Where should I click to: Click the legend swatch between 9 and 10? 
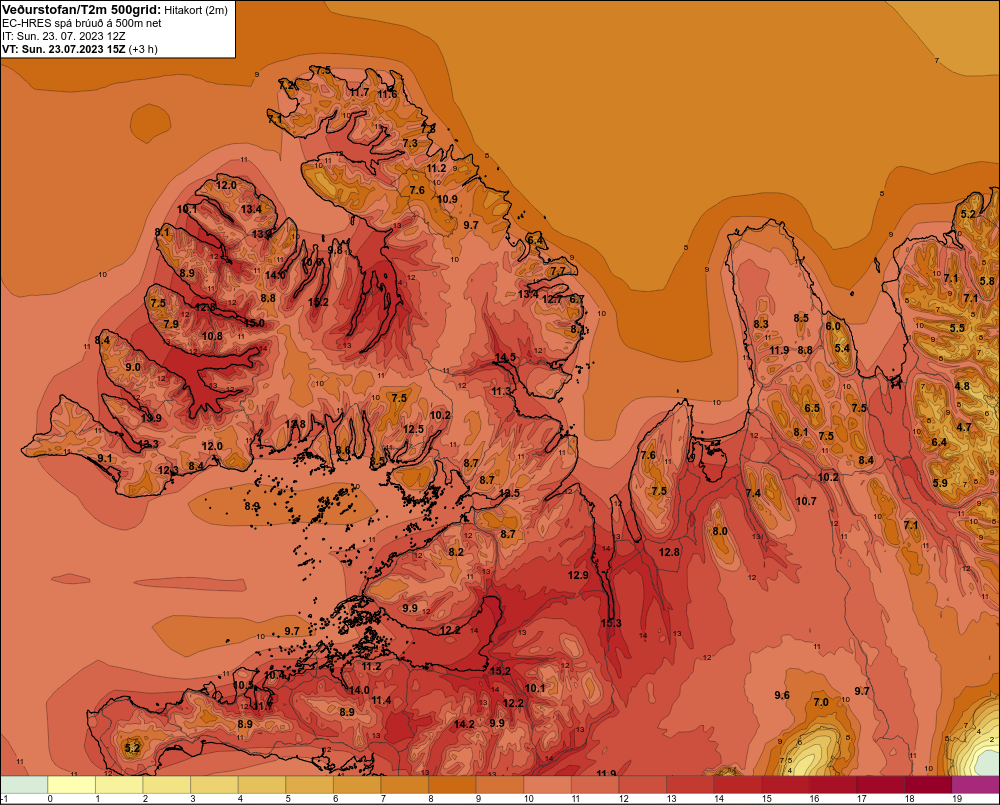click(499, 784)
